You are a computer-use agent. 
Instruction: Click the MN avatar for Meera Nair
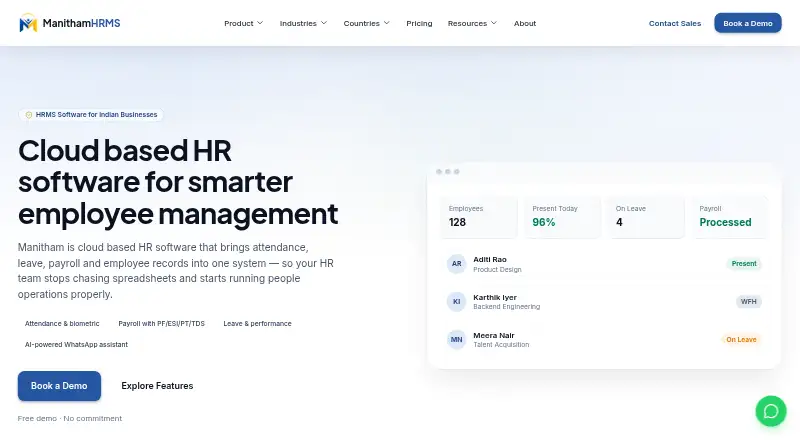[x=456, y=339]
